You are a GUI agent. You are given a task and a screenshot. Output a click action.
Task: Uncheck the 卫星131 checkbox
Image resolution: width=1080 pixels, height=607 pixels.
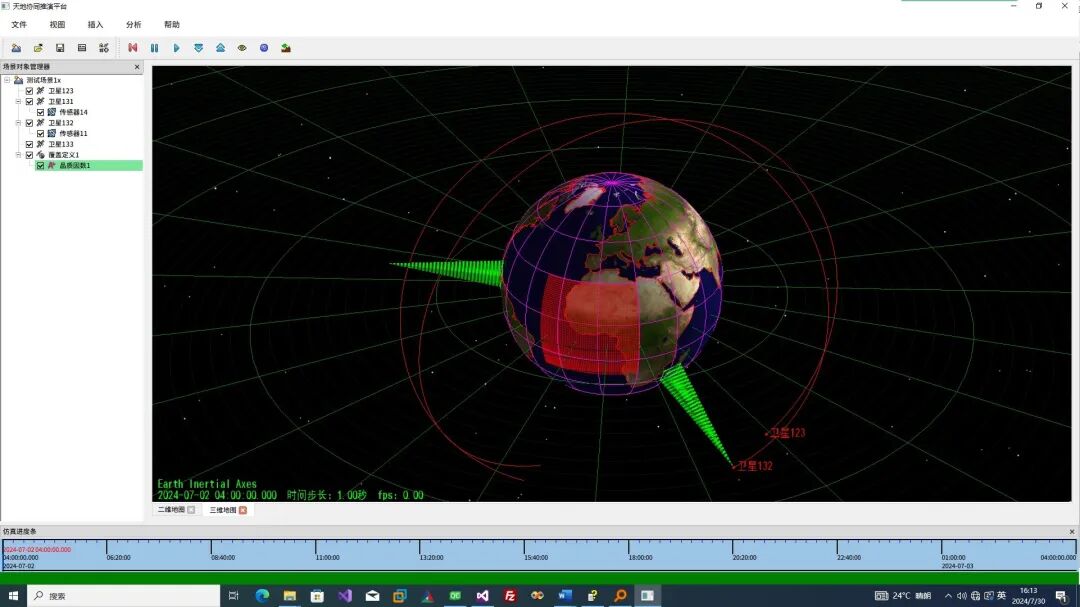coord(30,101)
